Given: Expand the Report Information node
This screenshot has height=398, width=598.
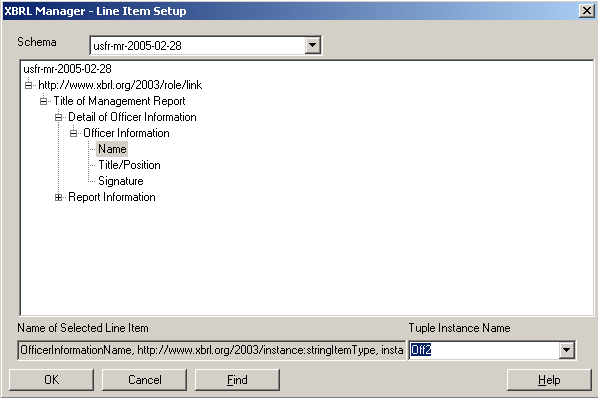Looking at the screenshot, I should click(58, 197).
